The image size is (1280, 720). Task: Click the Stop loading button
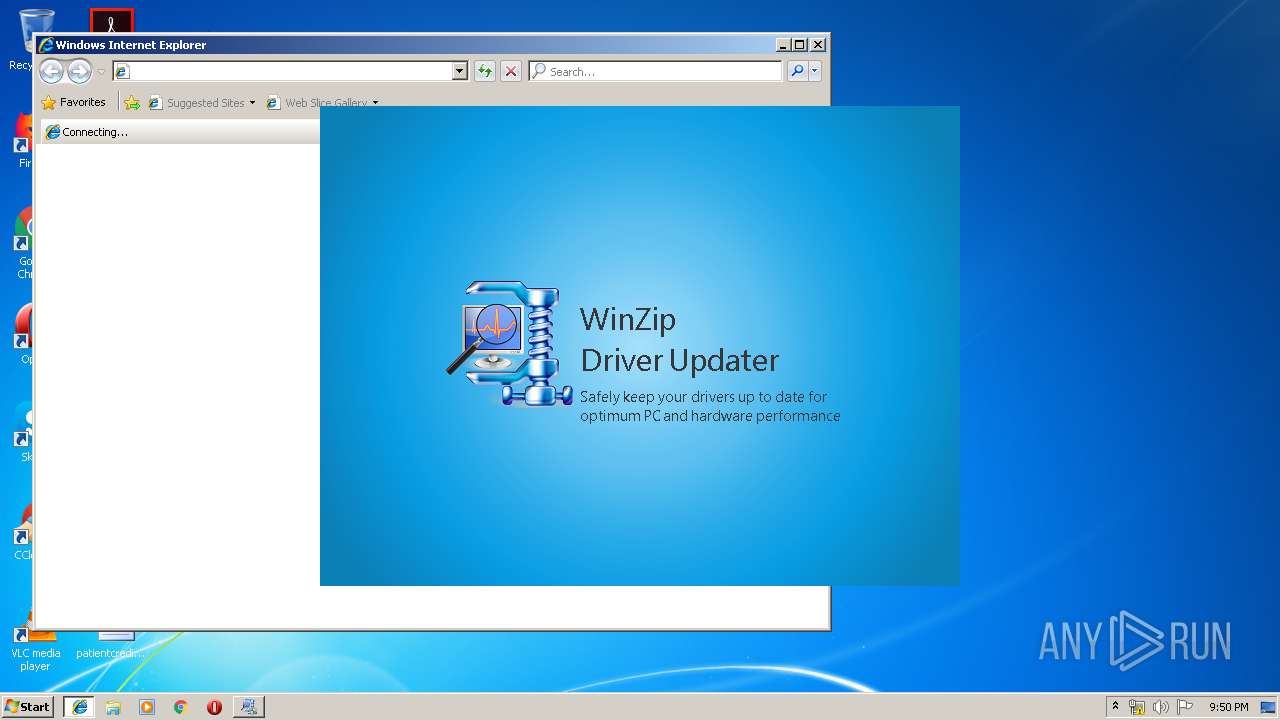pyautogui.click(x=511, y=71)
